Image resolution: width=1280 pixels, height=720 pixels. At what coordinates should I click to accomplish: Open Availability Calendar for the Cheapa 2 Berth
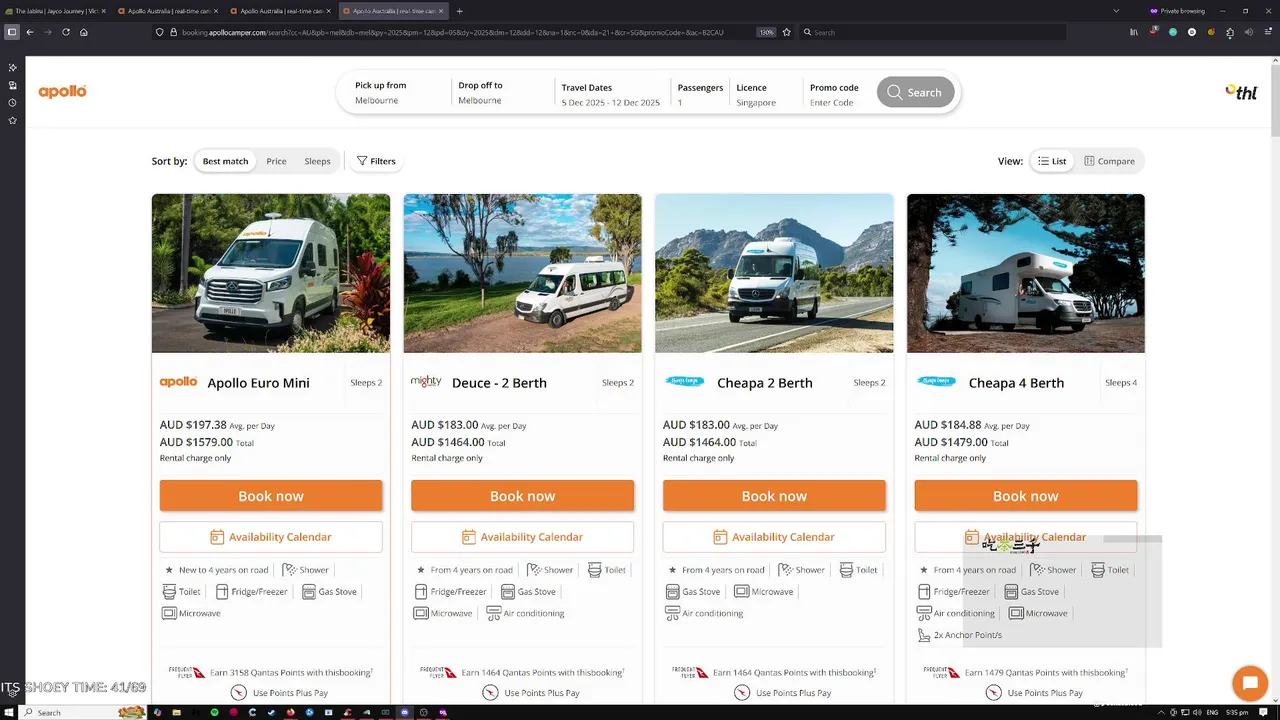(x=774, y=537)
